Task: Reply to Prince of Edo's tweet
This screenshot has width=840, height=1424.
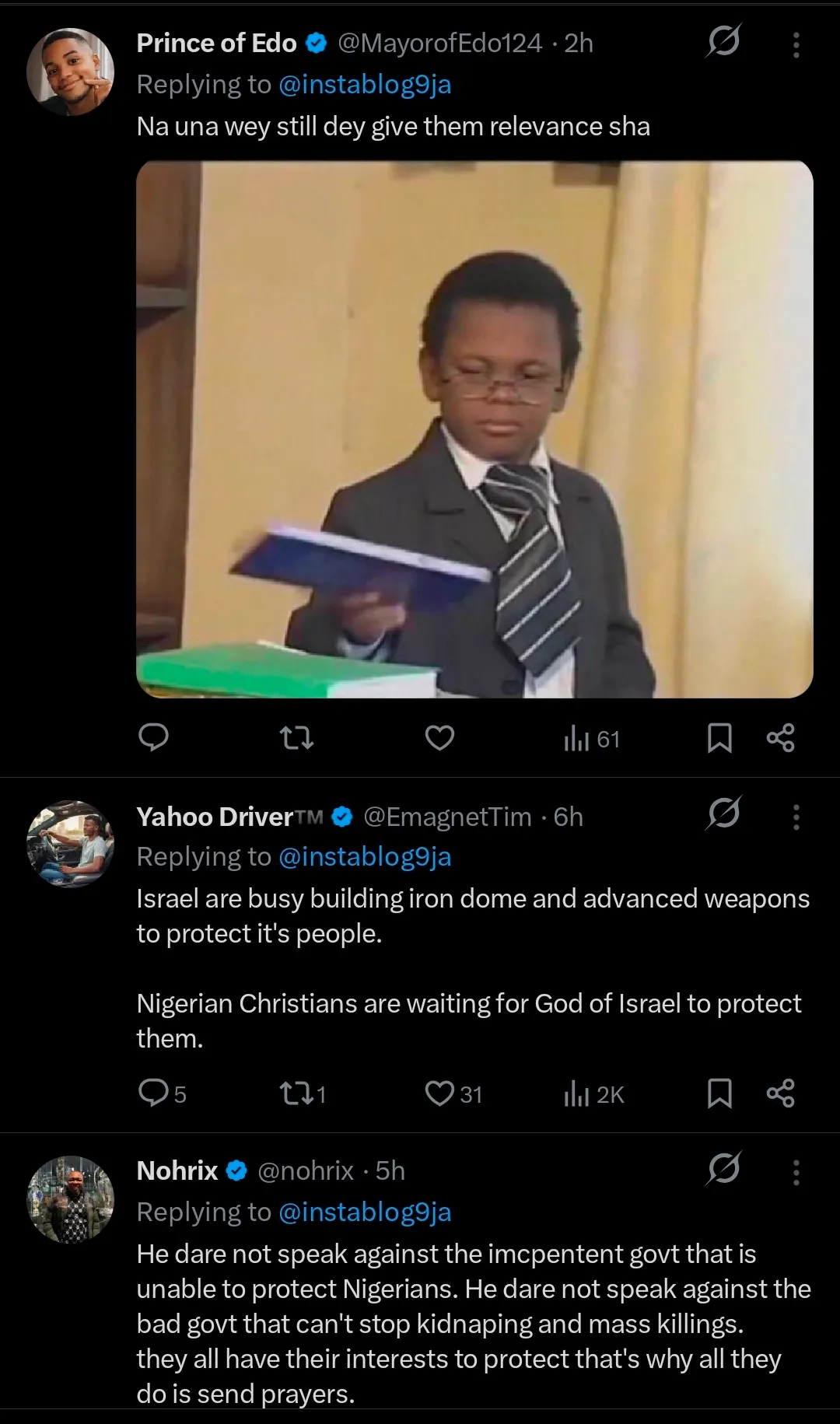Action: (x=153, y=736)
